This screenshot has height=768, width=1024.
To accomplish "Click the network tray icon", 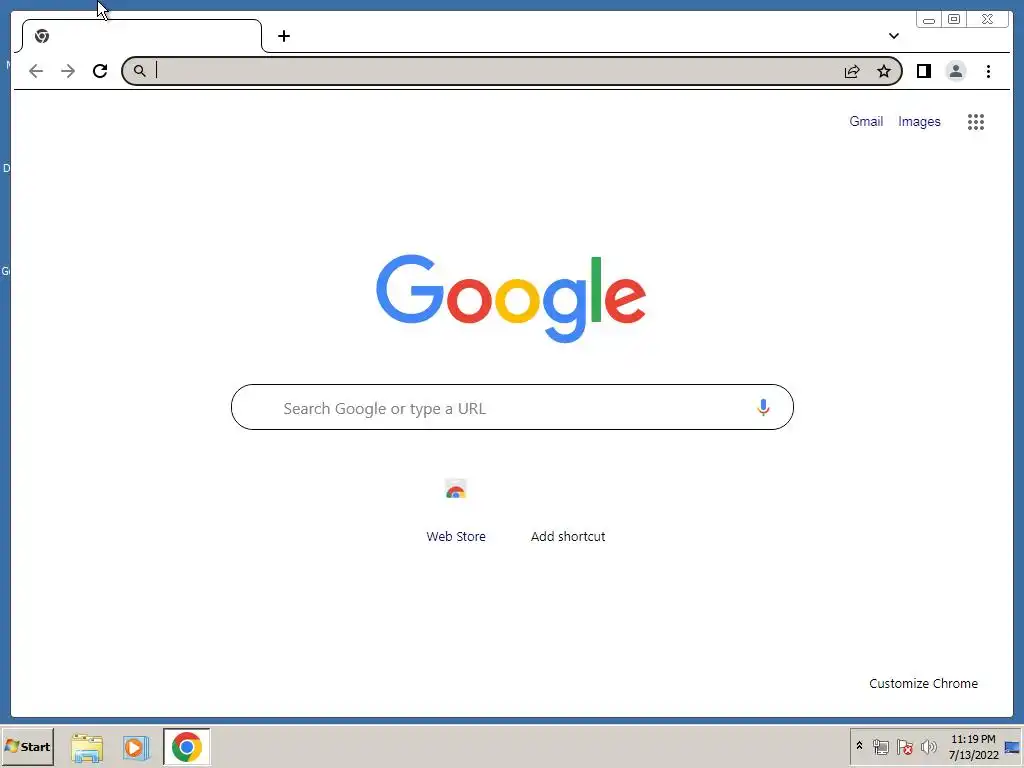I will (x=881, y=746).
